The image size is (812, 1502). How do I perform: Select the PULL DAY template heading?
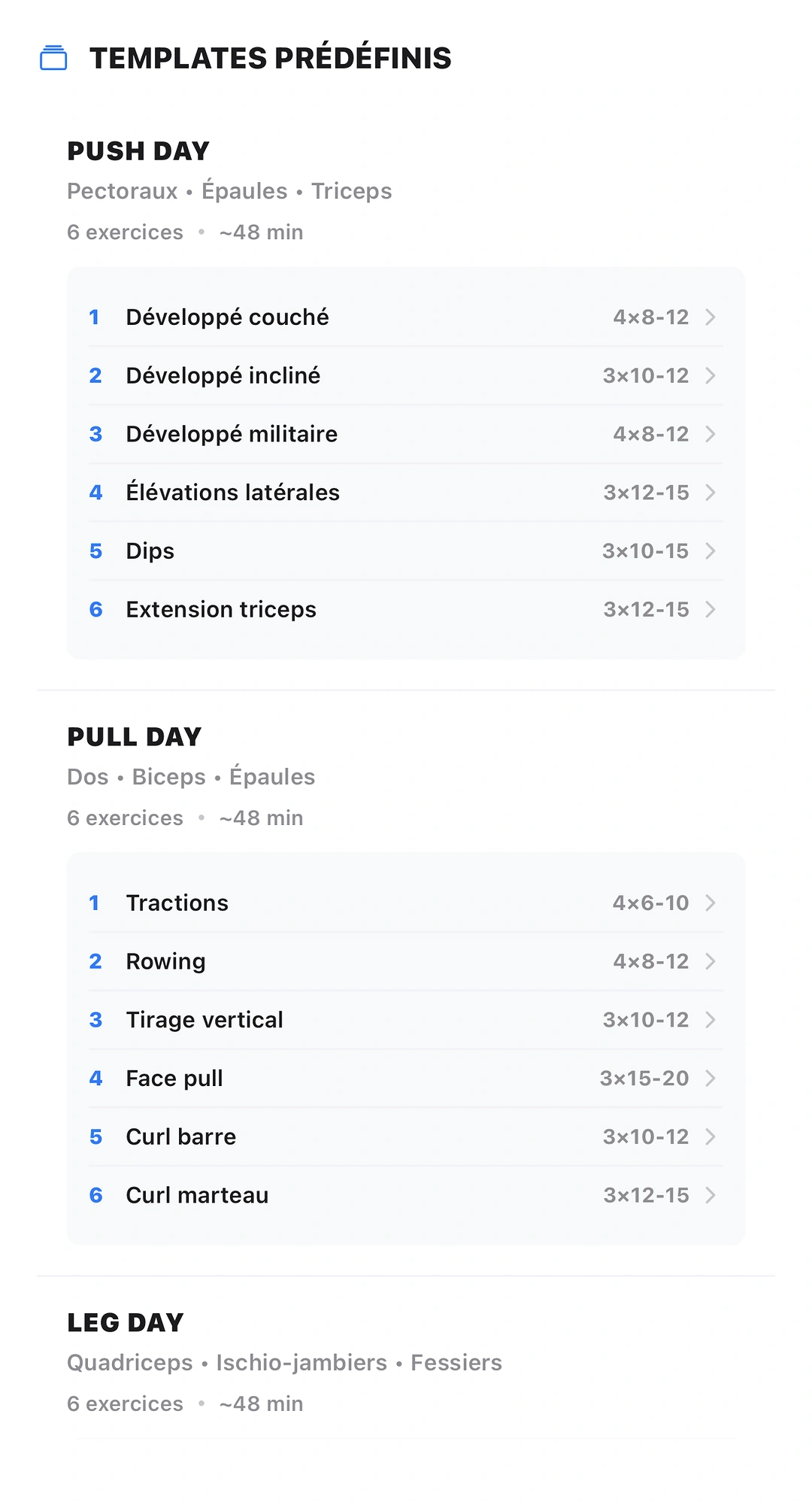tap(135, 737)
